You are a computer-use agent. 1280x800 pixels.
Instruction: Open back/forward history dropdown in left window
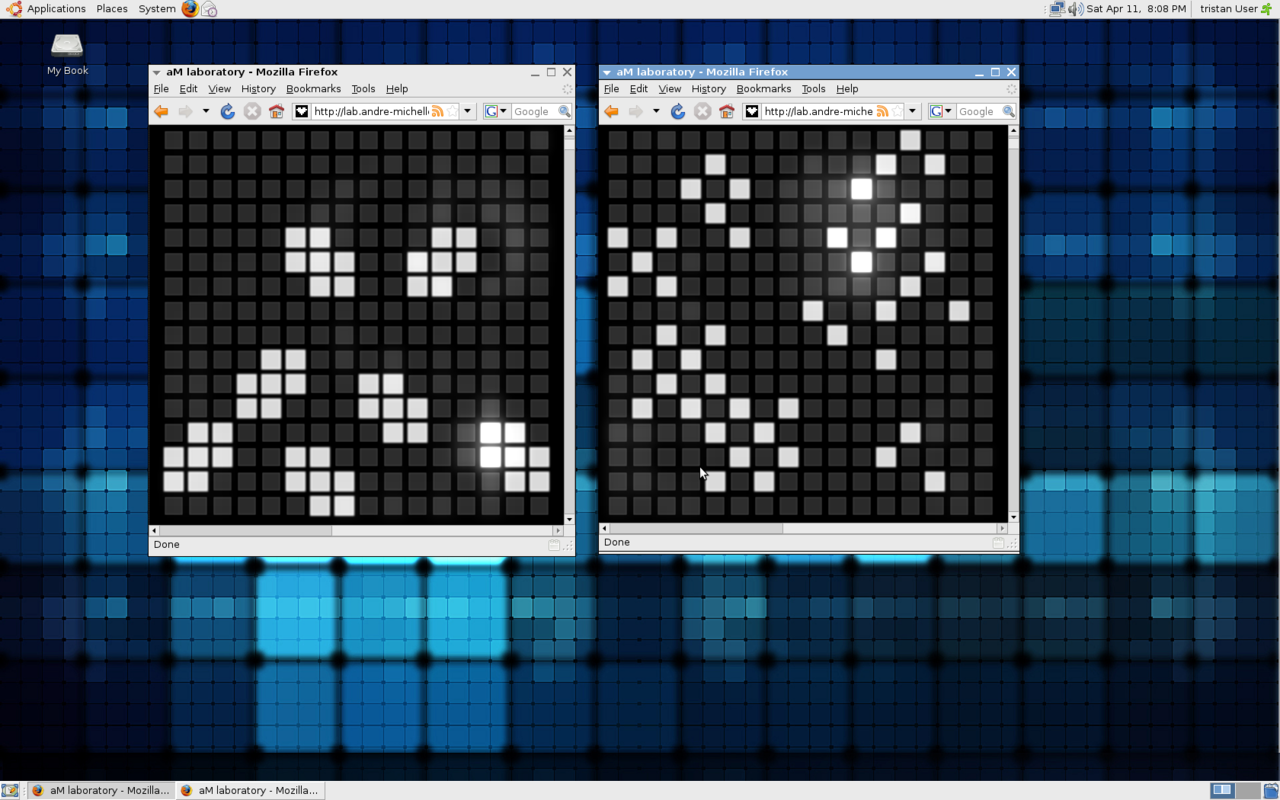click(206, 111)
